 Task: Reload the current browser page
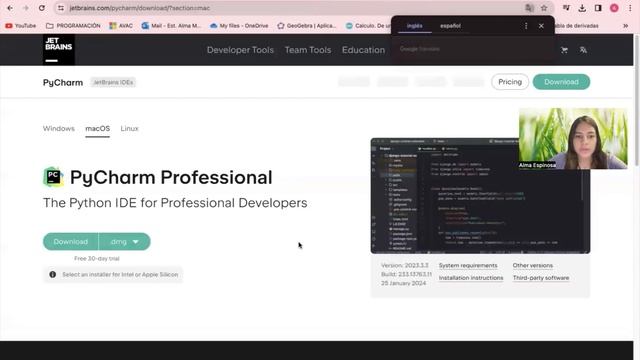point(42,8)
